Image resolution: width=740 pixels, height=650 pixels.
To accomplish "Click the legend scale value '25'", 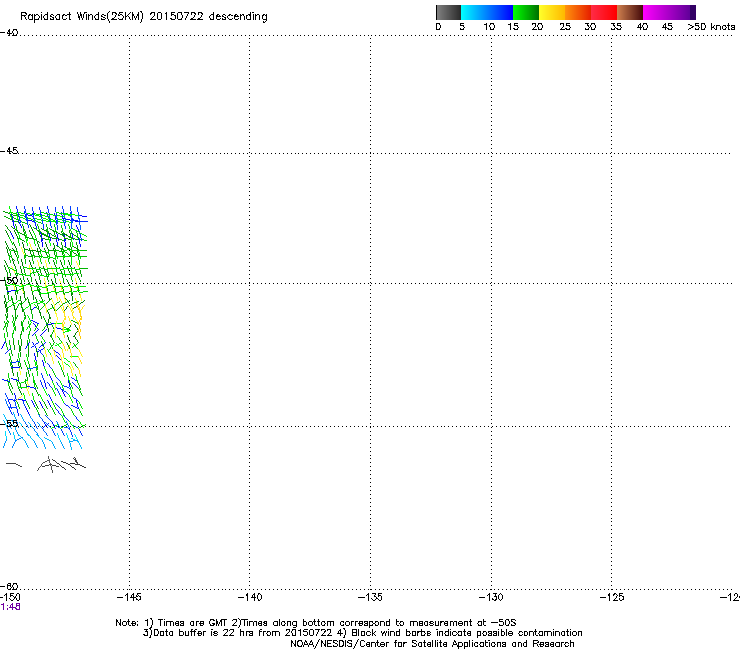I will [x=565, y=27].
